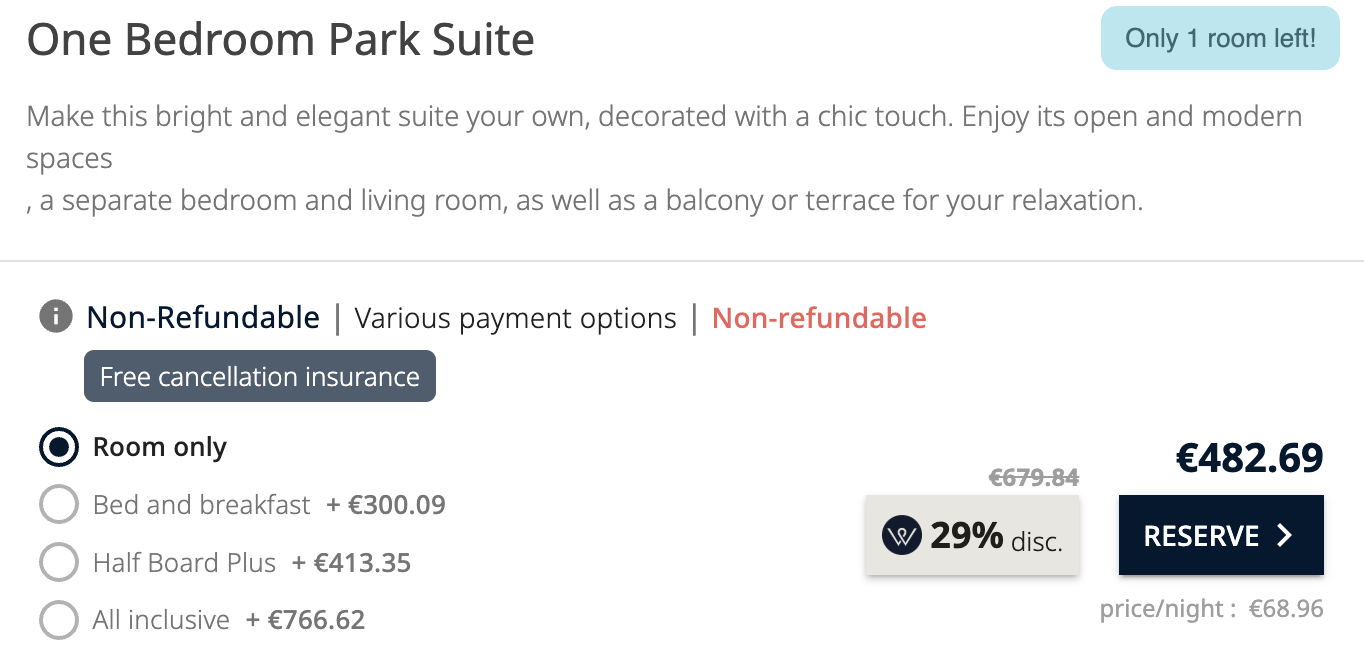
Task: Click the Only 1 room left! badge
Action: coord(1220,39)
